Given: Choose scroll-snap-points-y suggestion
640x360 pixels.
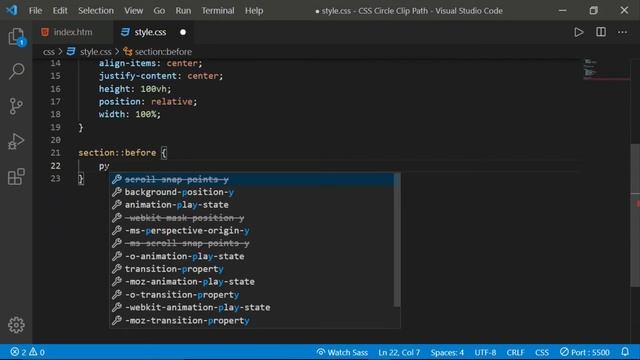Looking at the screenshot, I should coord(251,179).
